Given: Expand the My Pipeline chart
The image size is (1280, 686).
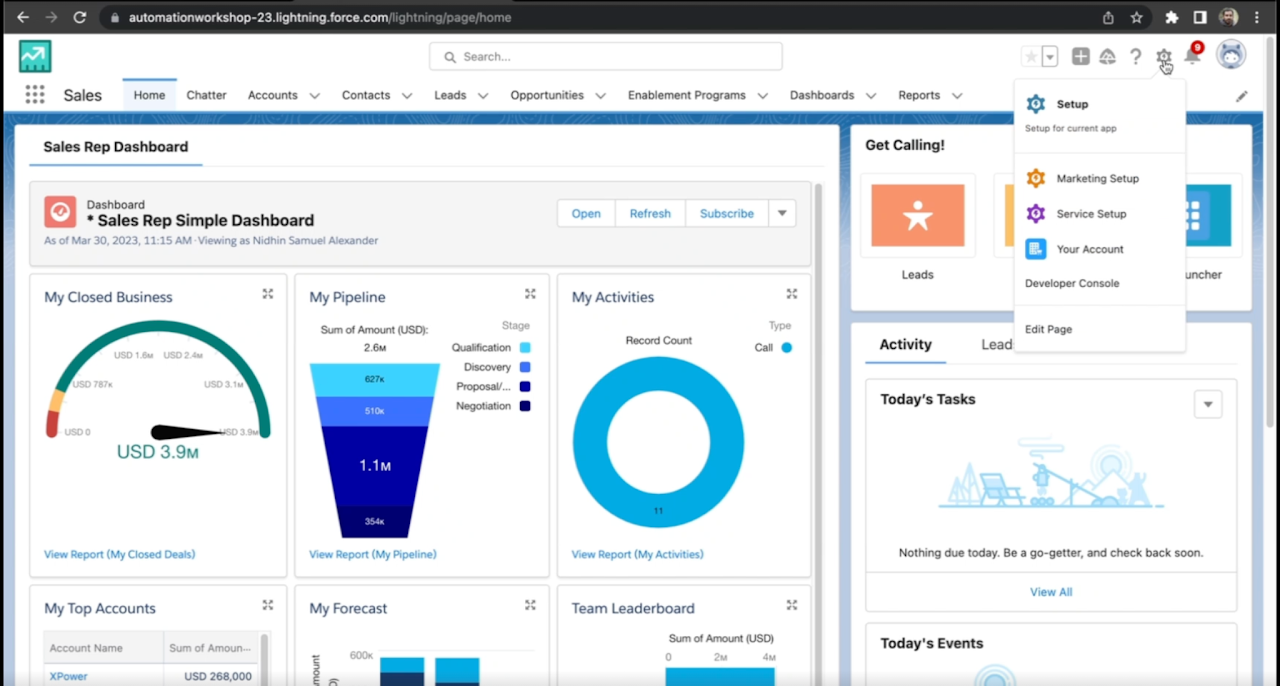Looking at the screenshot, I should tap(531, 294).
